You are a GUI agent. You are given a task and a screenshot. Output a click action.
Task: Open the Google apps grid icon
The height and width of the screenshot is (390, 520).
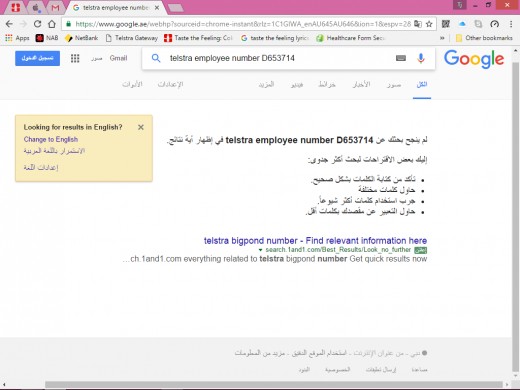pos(75,58)
